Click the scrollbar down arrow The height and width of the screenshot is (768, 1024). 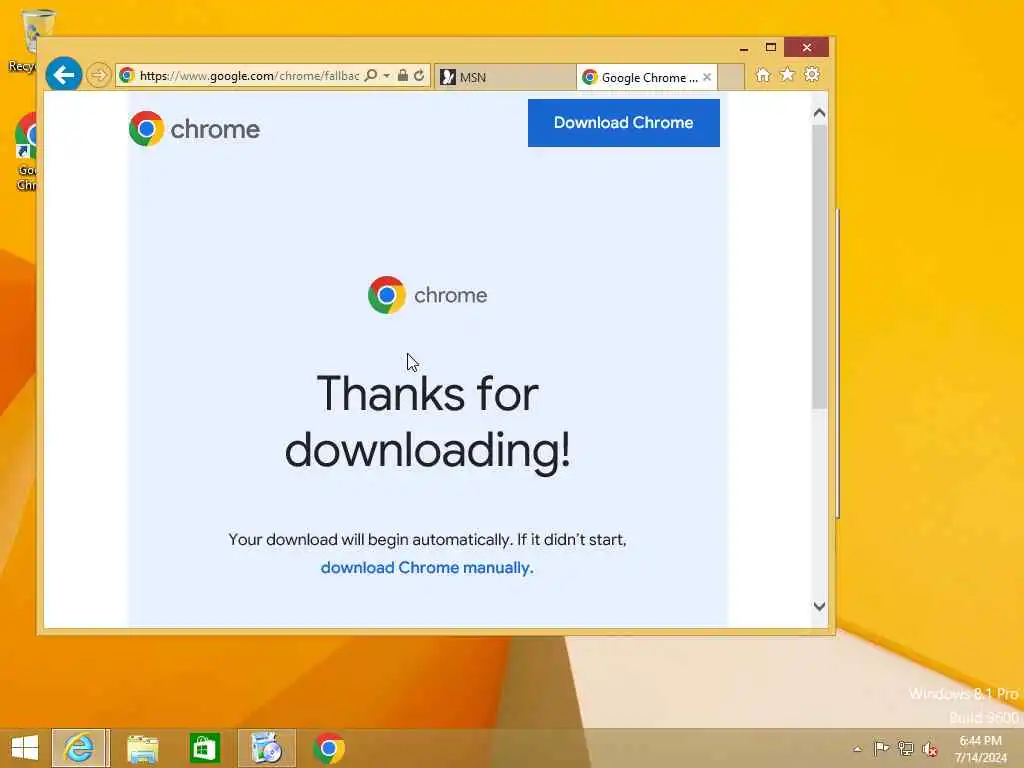click(820, 606)
